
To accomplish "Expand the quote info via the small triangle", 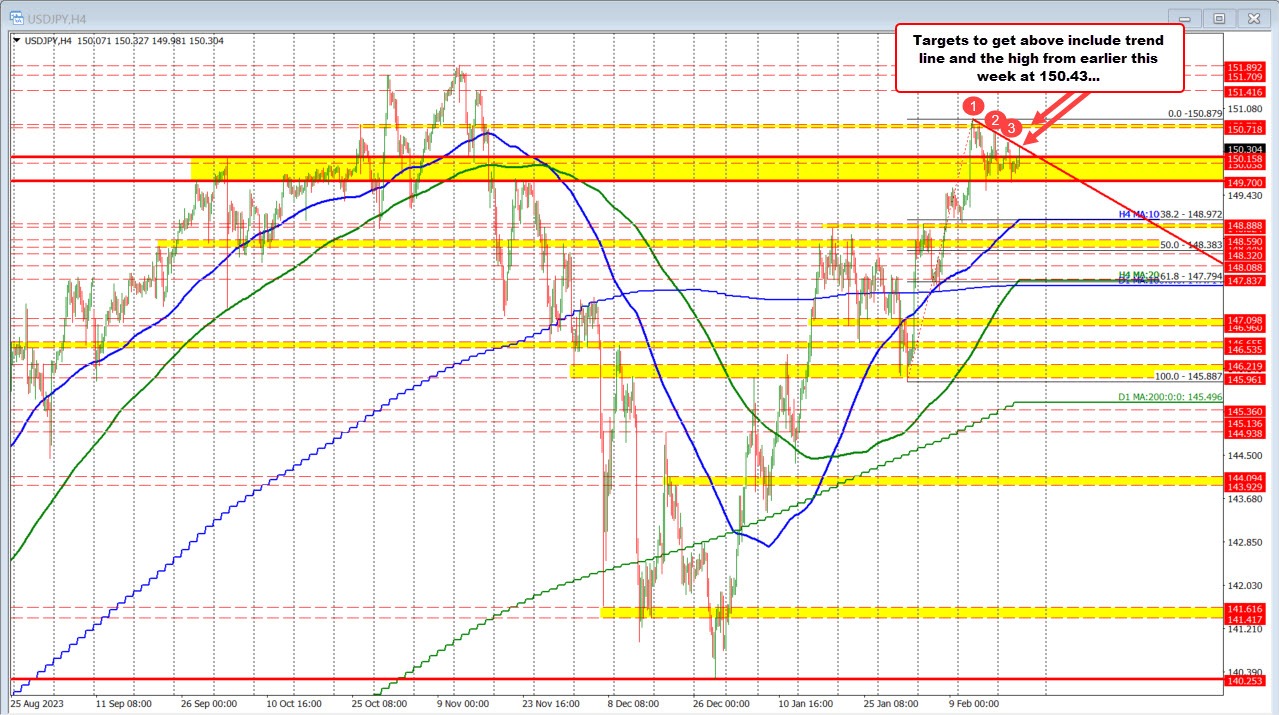I will pyautogui.click(x=17, y=41).
